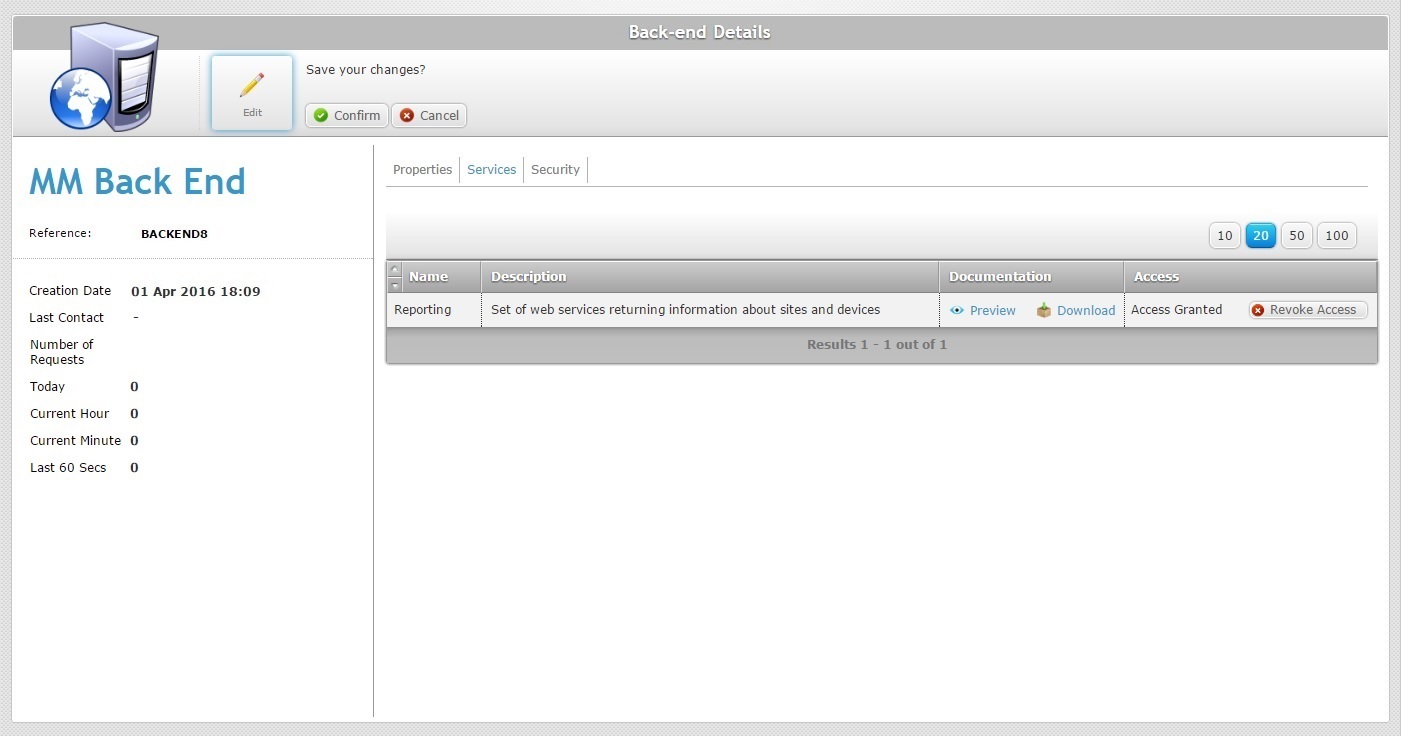
Task: Click the Last 60 Secs label
Action: click(68, 468)
